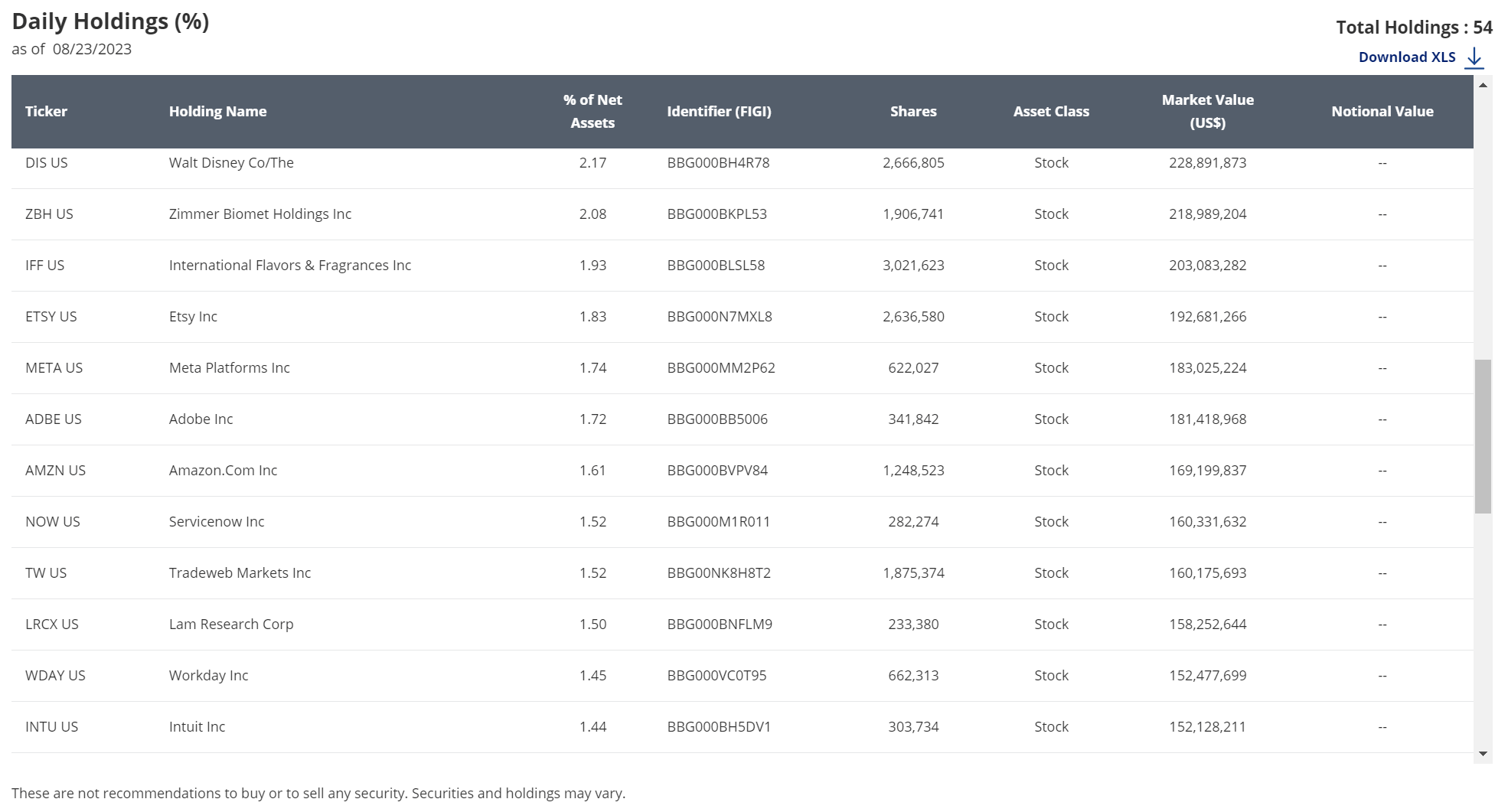Image resolution: width=1508 pixels, height=812 pixels.
Task: Select FIGI identifier BBG000BVPV84
Action: [x=717, y=471]
